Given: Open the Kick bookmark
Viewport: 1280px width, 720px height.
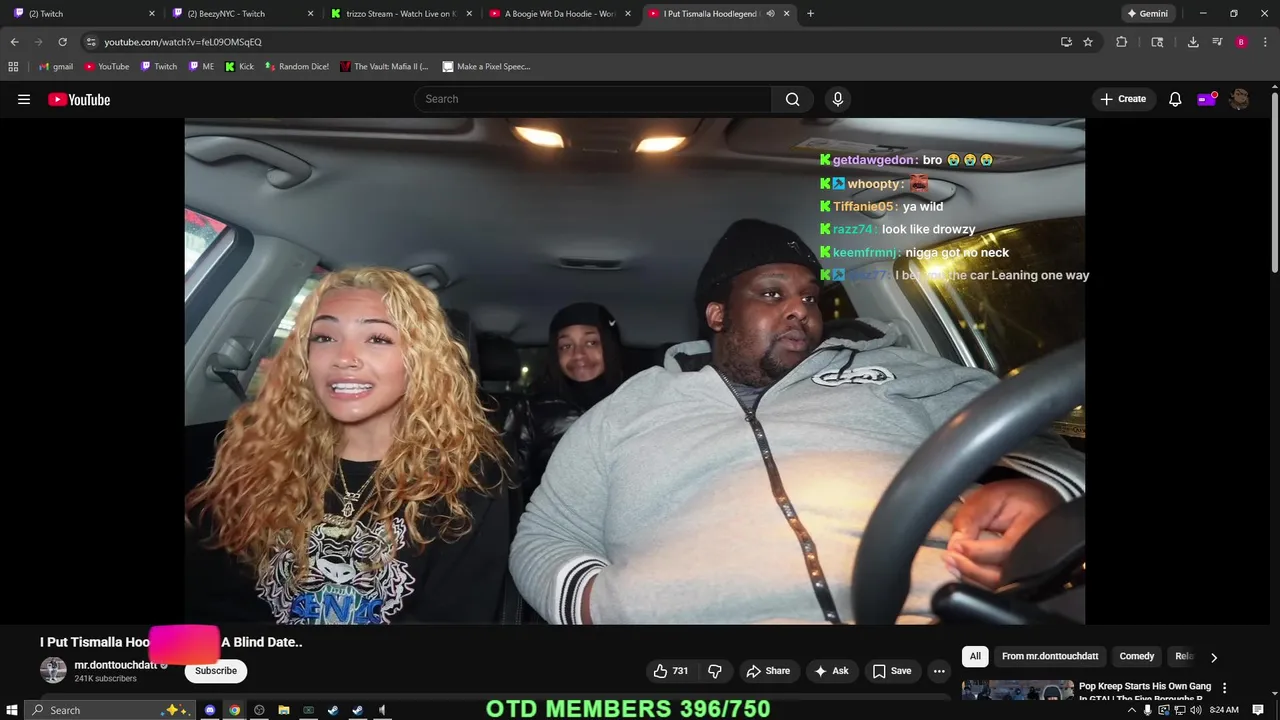Looking at the screenshot, I should coord(240,67).
